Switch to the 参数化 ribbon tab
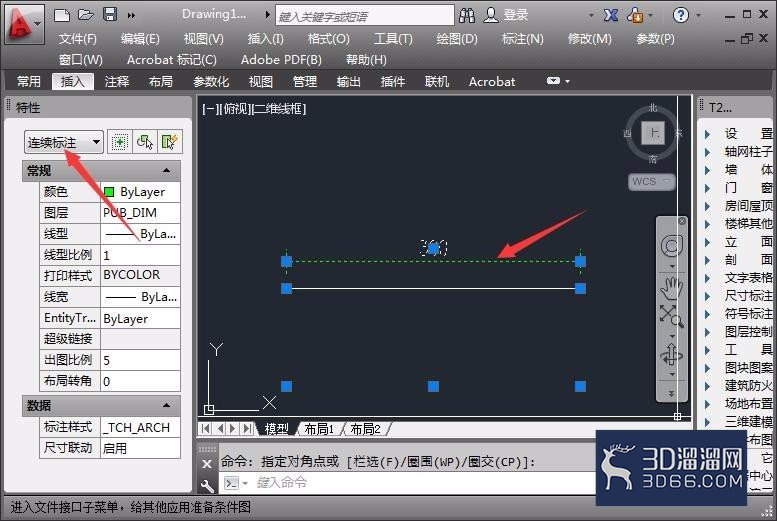777x521 pixels. pos(211,81)
